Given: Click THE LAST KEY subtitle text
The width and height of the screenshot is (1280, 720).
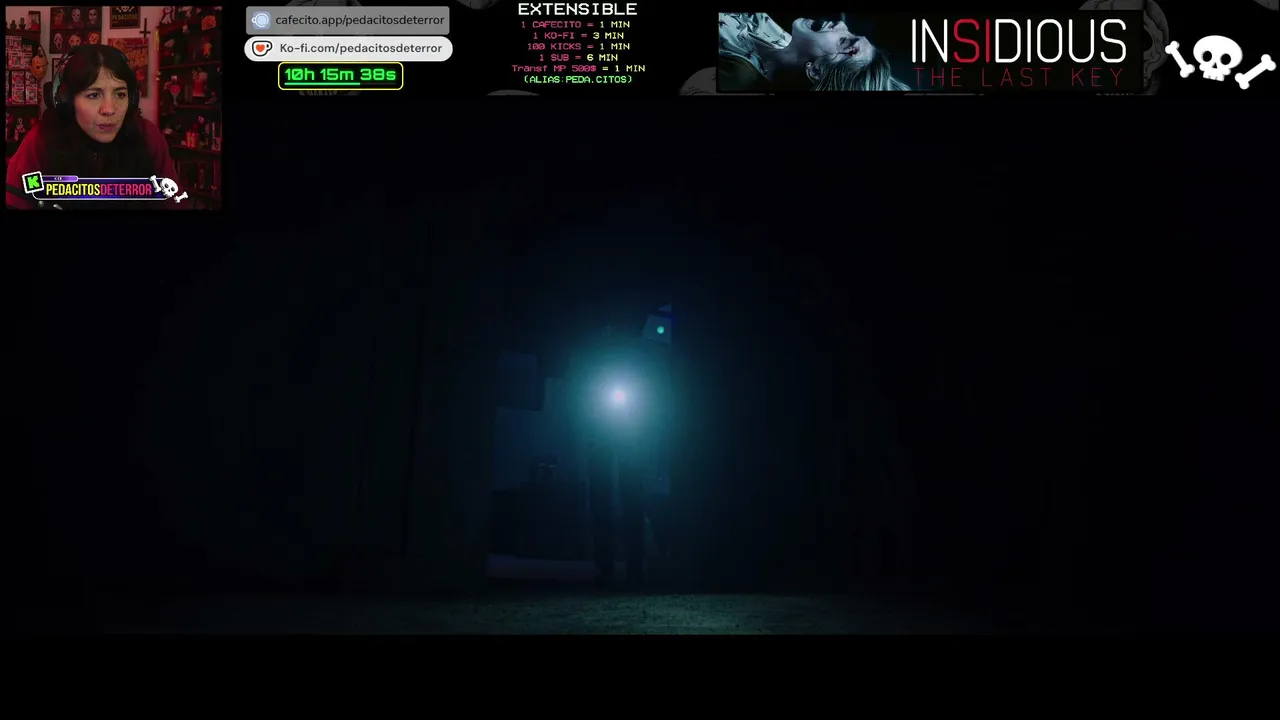Looking at the screenshot, I should point(1019,77).
